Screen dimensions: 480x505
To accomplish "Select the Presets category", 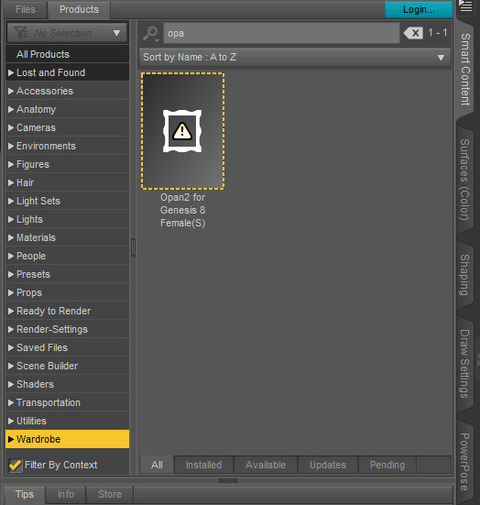I will pos(67,274).
